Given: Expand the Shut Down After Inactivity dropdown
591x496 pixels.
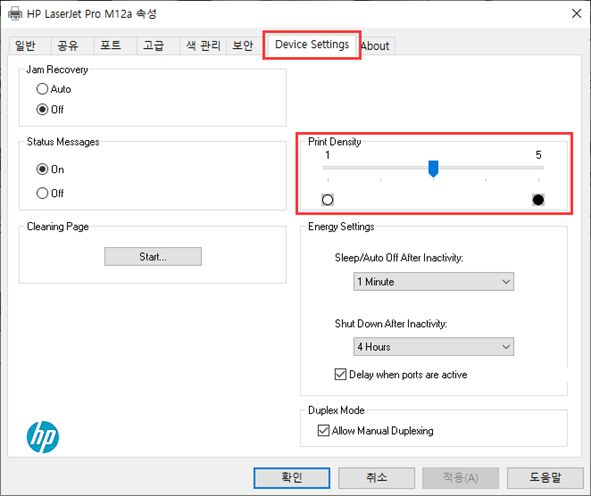Looking at the screenshot, I should pos(433,346).
